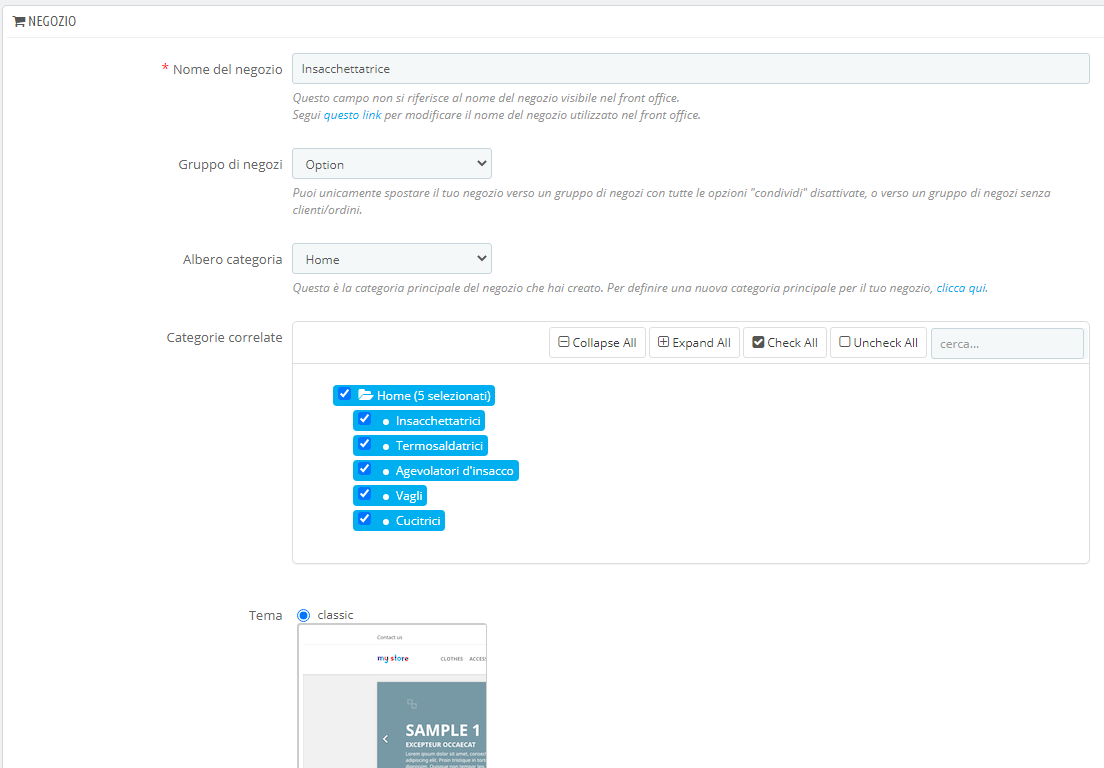This screenshot has width=1104, height=768.
Task: Open the Albero categoria dropdown
Action: pos(392,259)
